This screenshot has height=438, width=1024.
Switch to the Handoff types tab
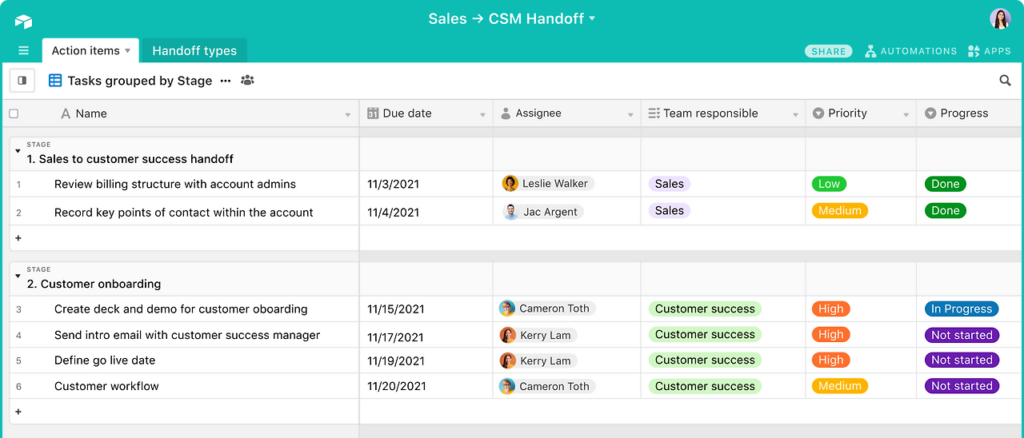pos(194,51)
